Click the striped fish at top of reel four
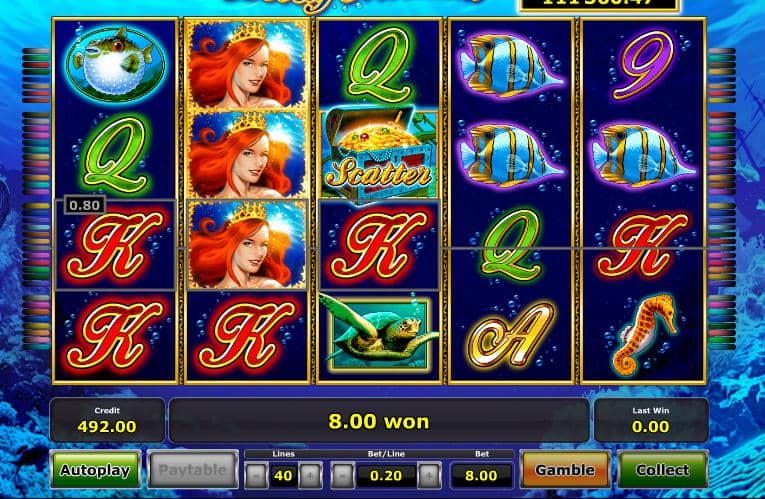 pos(511,64)
